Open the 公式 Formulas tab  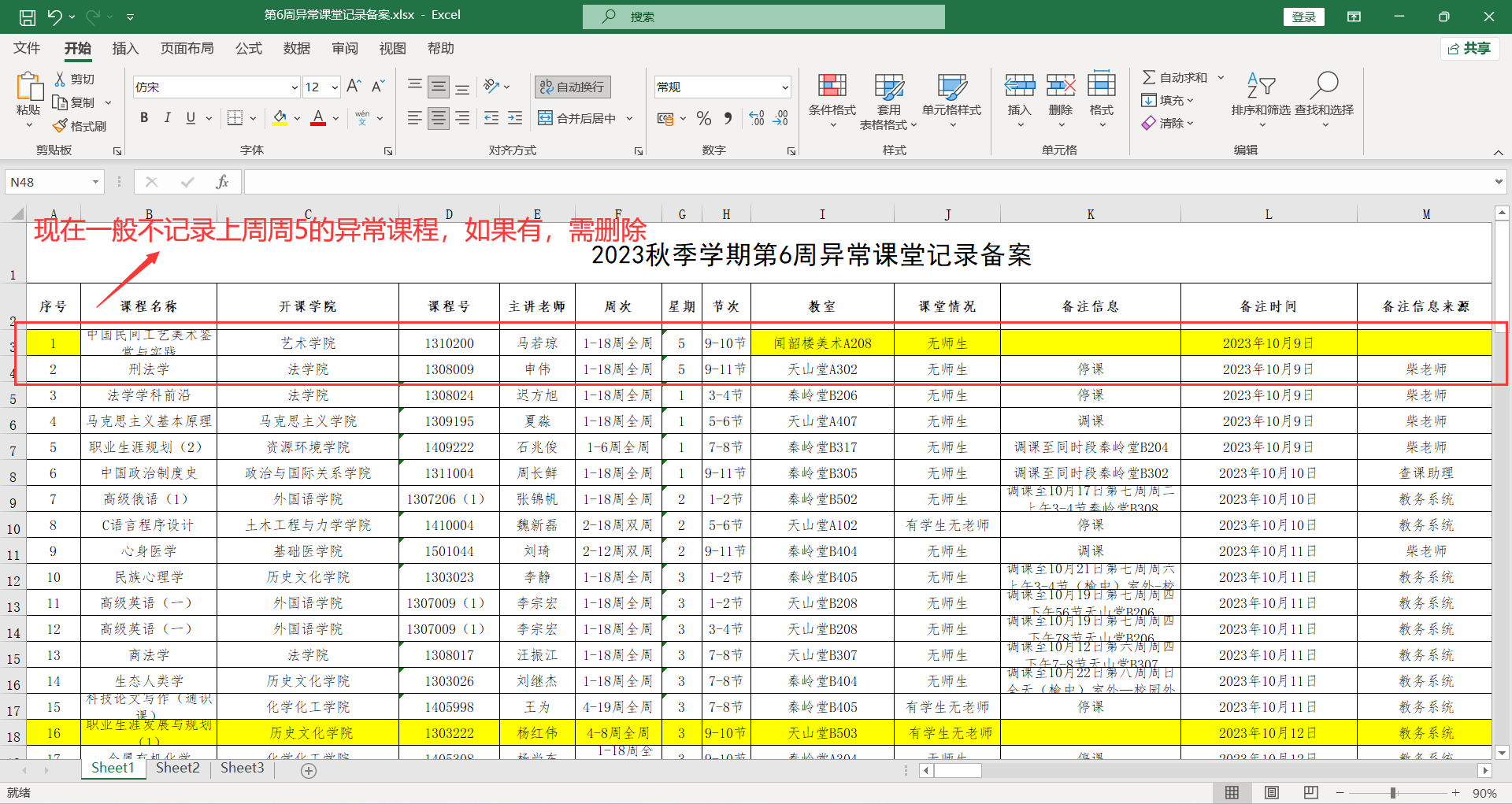[249, 48]
